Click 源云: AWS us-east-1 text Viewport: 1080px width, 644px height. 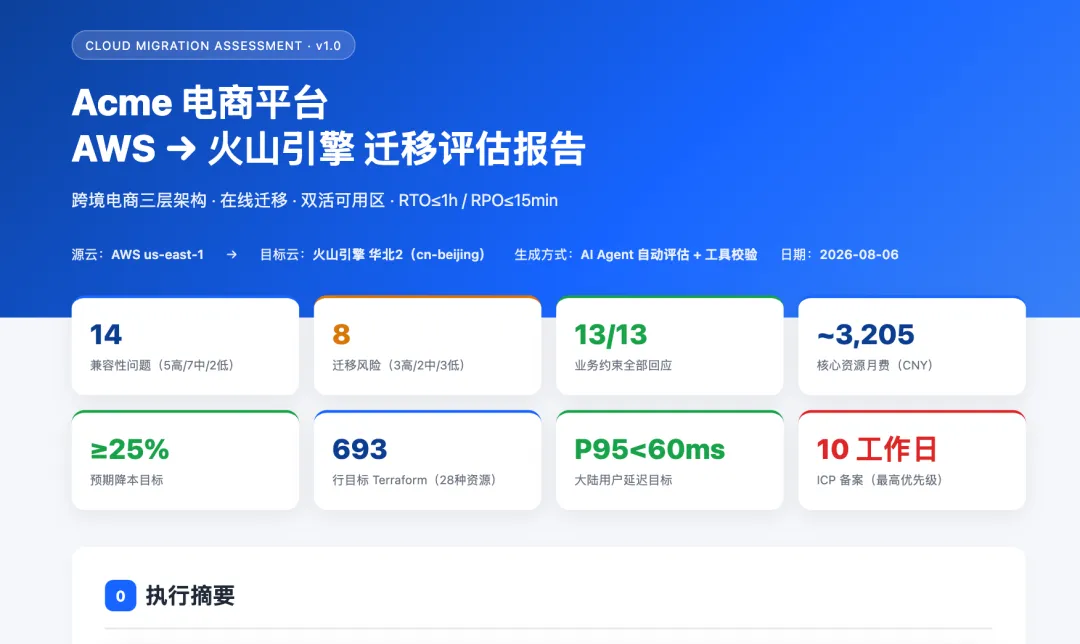[138, 255]
